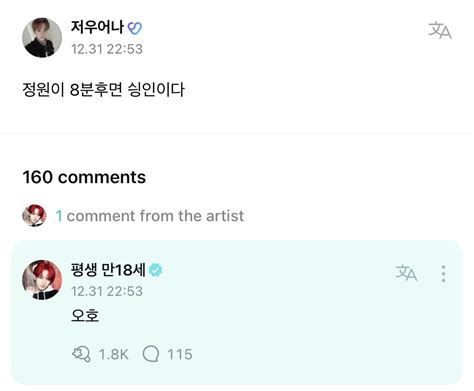The width and height of the screenshot is (474, 391).
Task: Click the 1.8K like count
Action: click(114, 354)
